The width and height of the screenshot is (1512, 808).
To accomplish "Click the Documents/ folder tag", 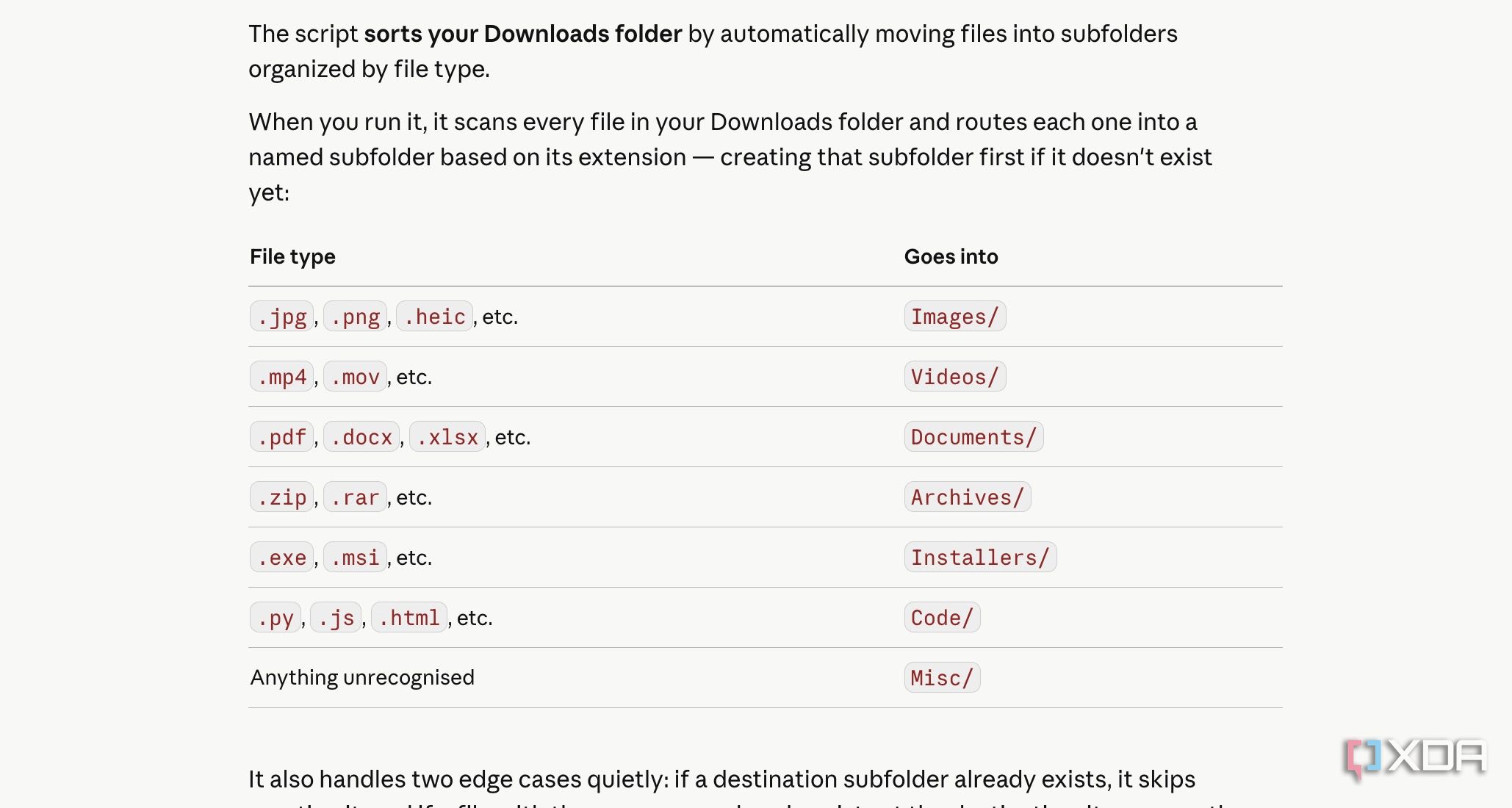I will [x=973, y=437].
